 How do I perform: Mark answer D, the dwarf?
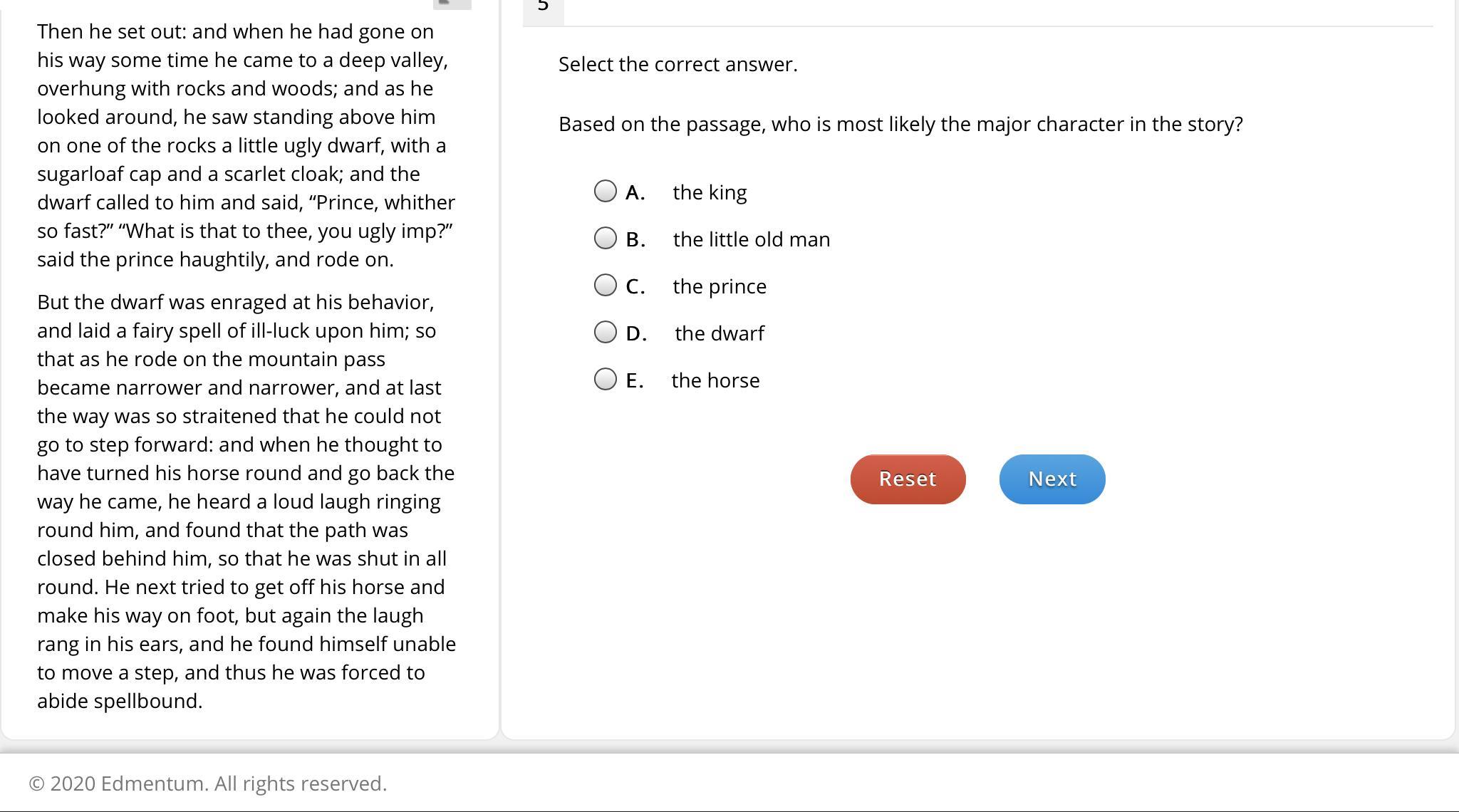(x=606, y=332)
